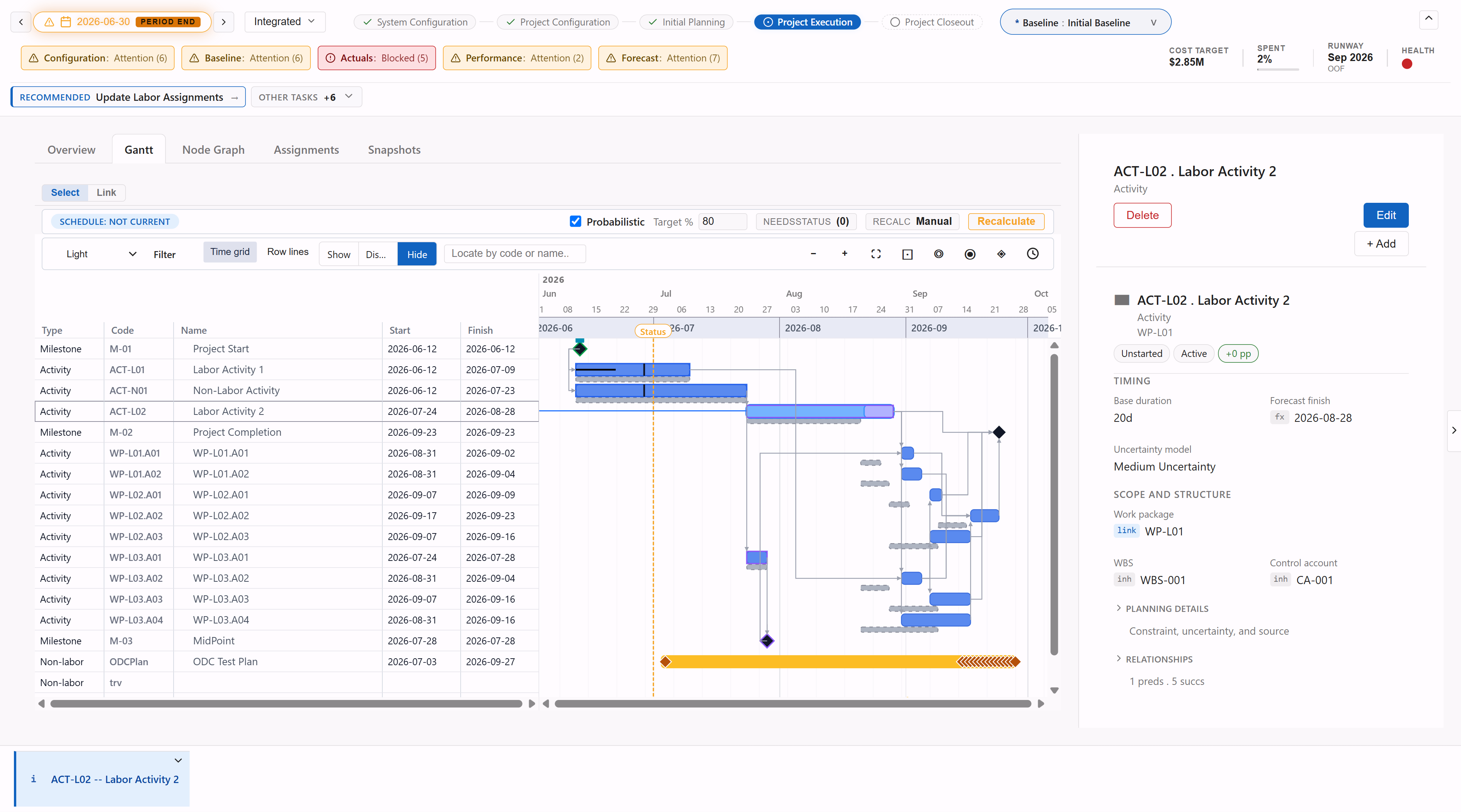Zoom out the Gantt with minus icon
The image size is (1461, 812).
(813, 253)
